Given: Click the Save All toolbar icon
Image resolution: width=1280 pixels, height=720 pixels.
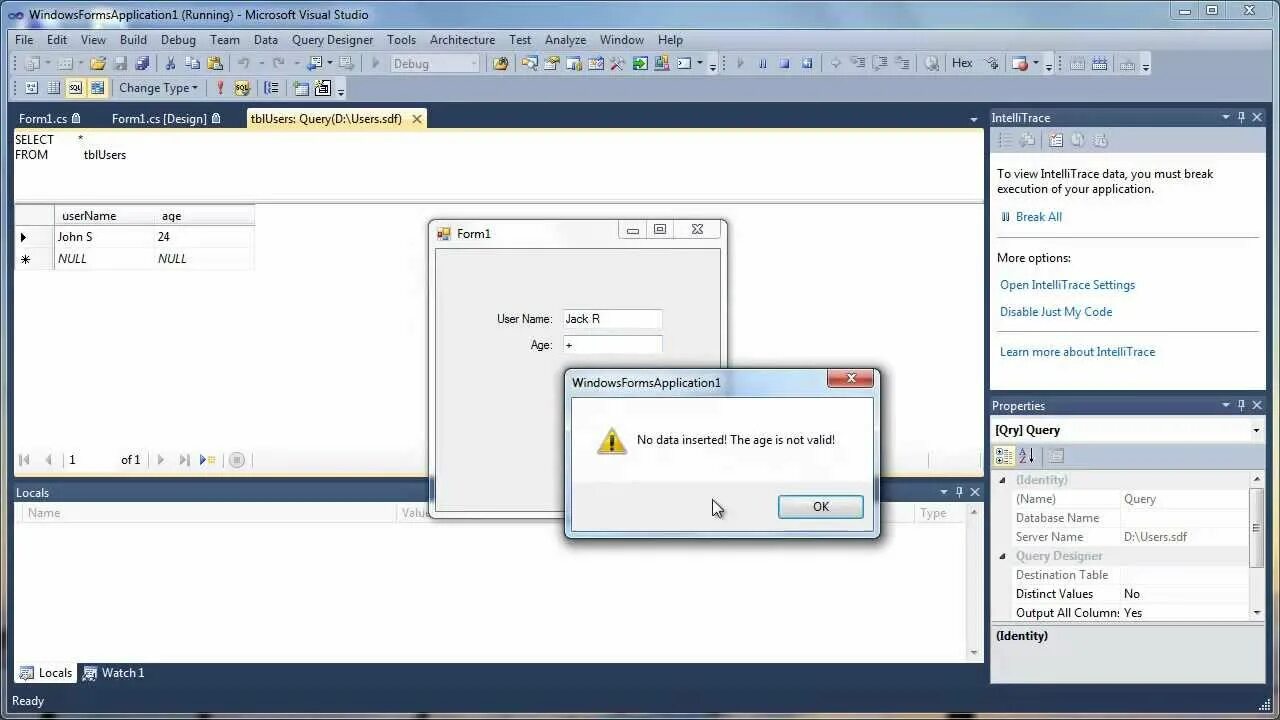Looking at the screenshot, I should (142, 63).
